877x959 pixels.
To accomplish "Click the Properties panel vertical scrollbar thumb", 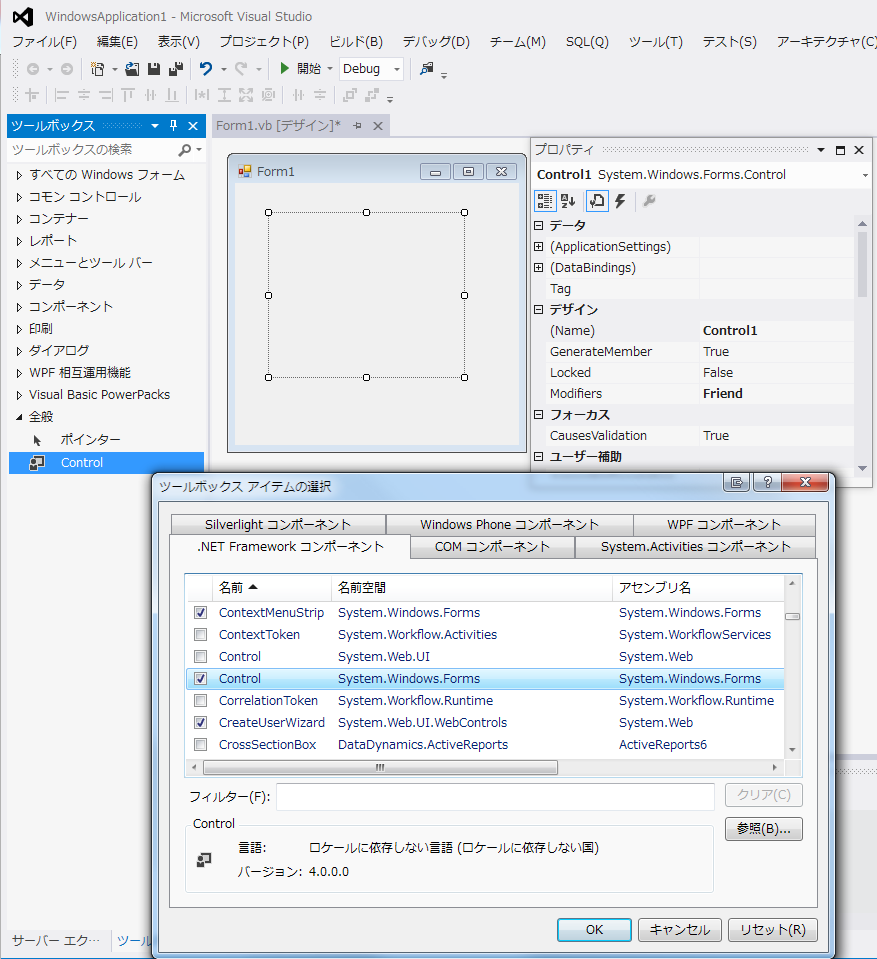I will click(x=862, y=264).
